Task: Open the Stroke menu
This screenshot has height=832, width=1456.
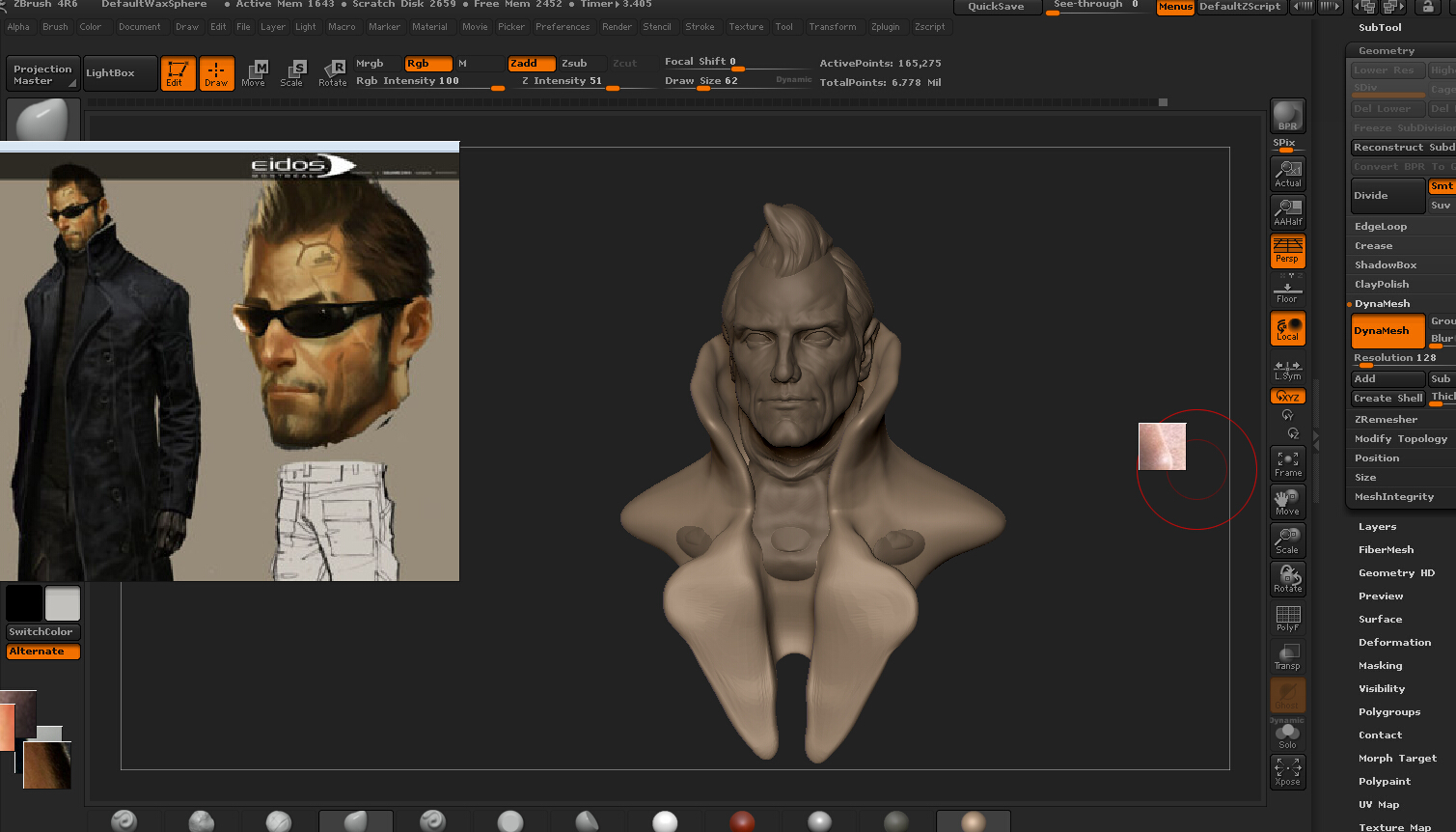Action: point(700,27)
